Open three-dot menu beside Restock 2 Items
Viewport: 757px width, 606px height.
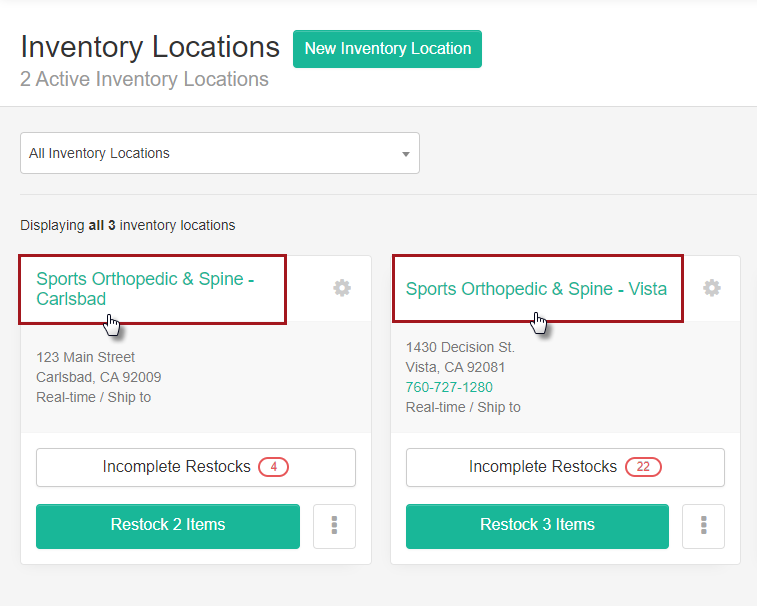click(334, 526)
